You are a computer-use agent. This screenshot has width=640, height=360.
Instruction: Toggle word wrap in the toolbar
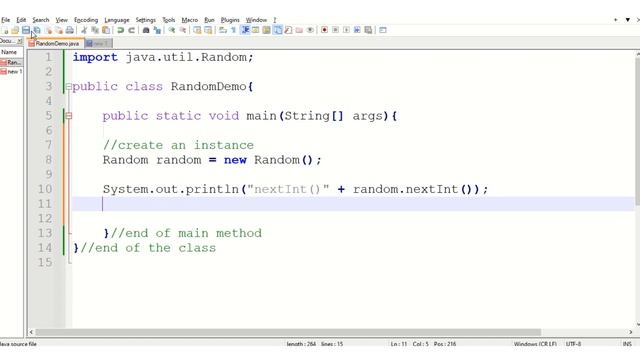[223, 30]
